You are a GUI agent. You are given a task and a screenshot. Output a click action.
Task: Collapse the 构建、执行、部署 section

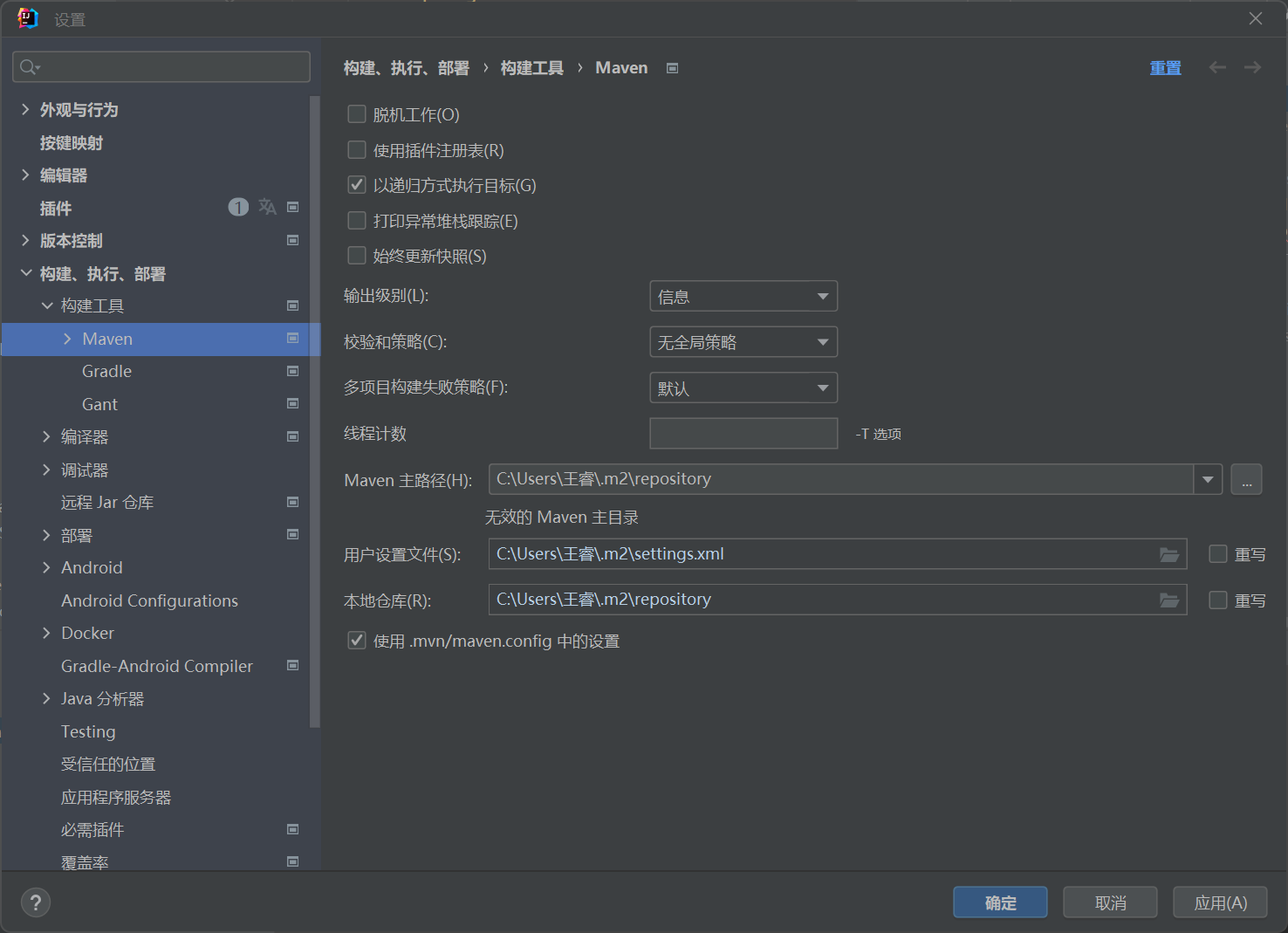tap(25, 273)
